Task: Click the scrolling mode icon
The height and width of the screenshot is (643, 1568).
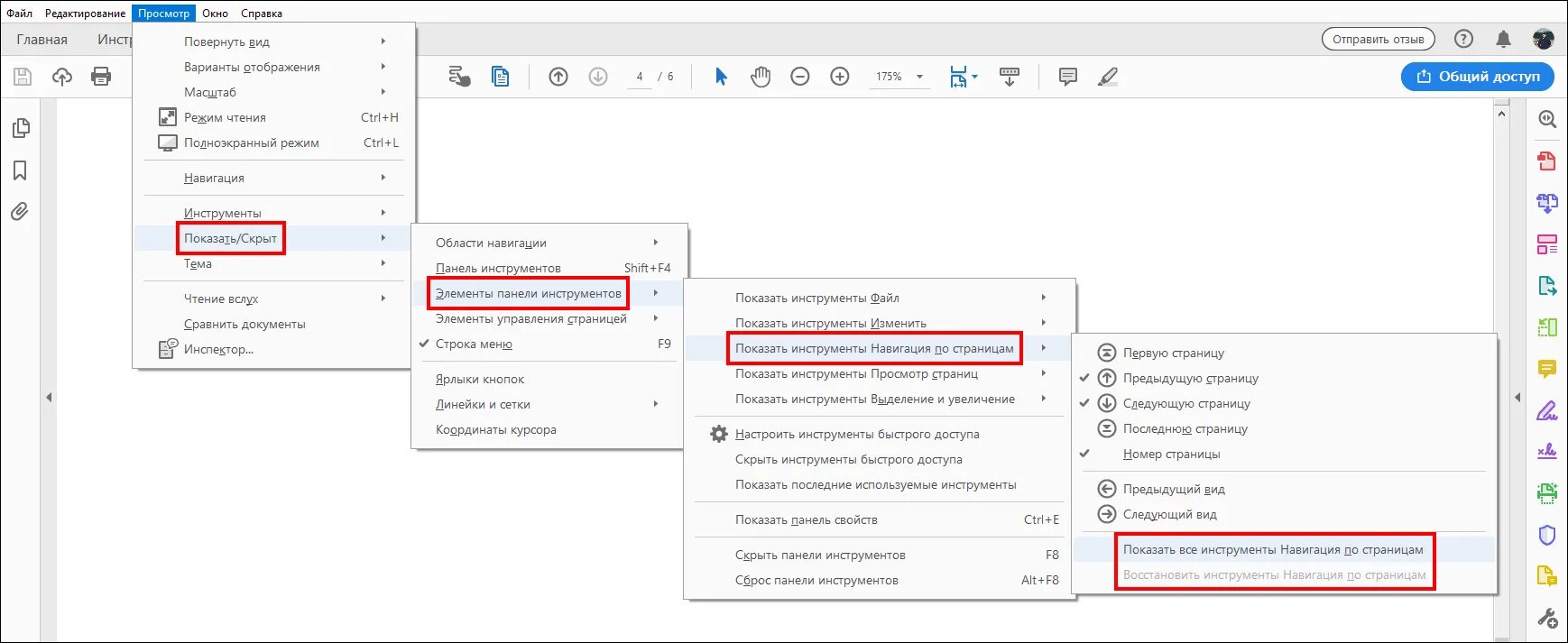Action: [x=1010, y=77]
